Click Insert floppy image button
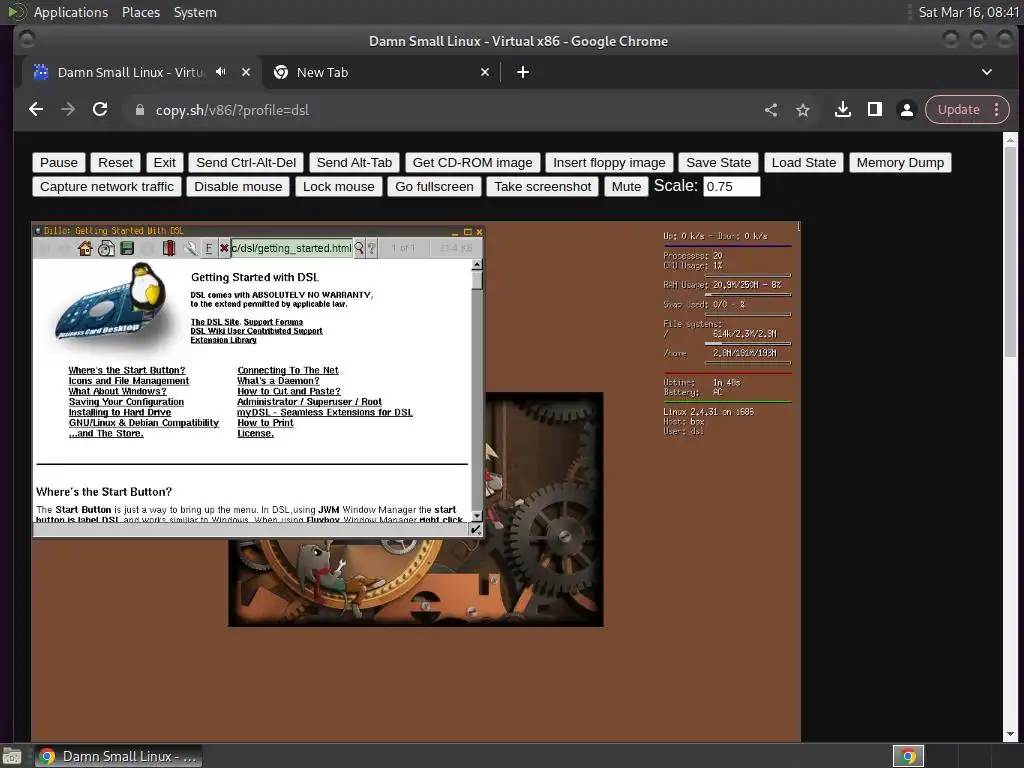The height and width of the screenshot is (768, 1024). point(609,163)
